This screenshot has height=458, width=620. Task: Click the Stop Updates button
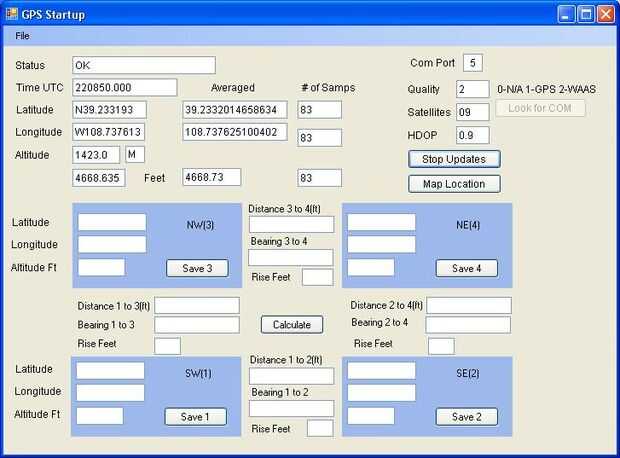click(454, 159)
